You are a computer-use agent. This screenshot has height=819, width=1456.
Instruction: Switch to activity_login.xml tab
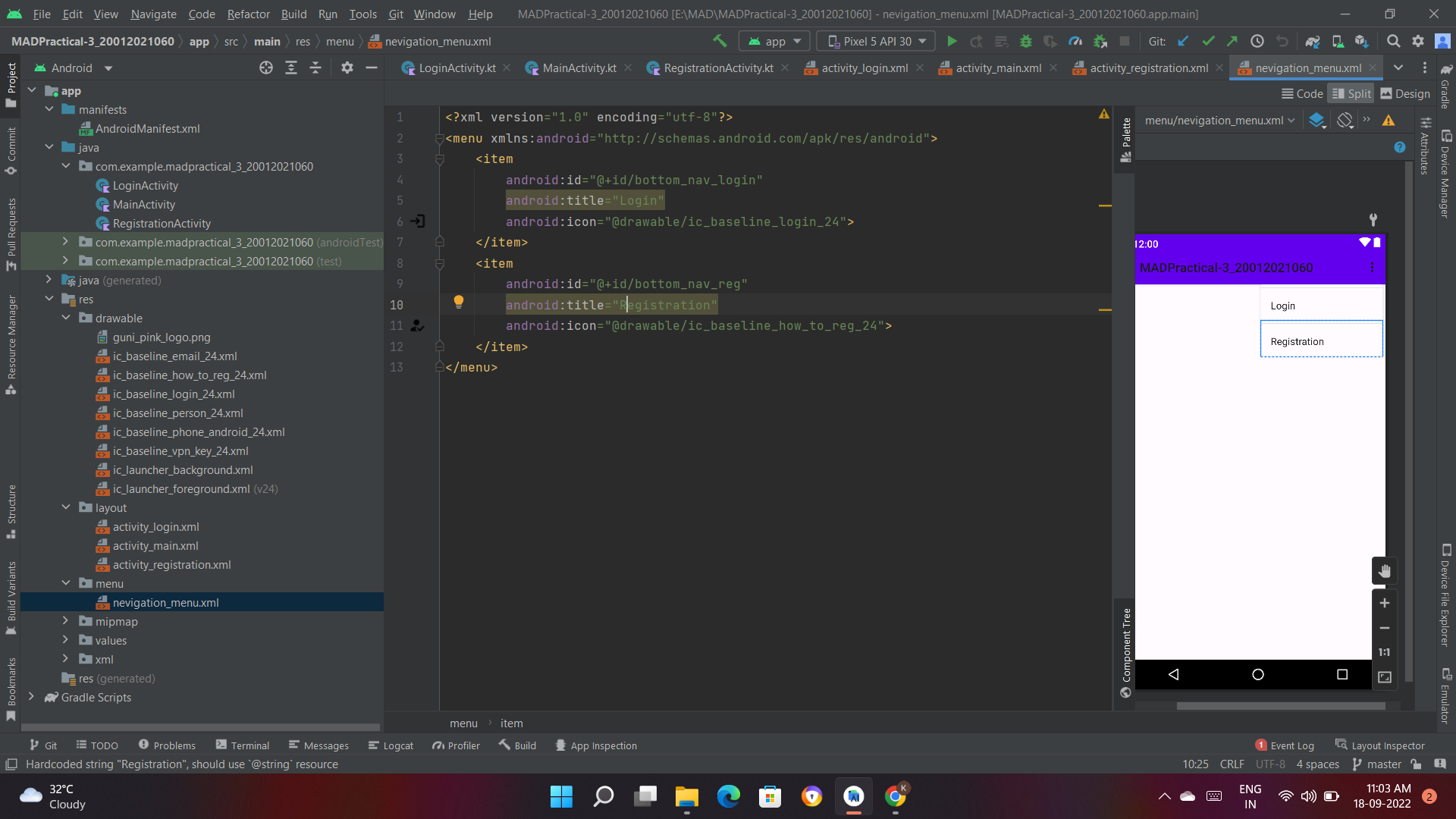tap(864, 67)
